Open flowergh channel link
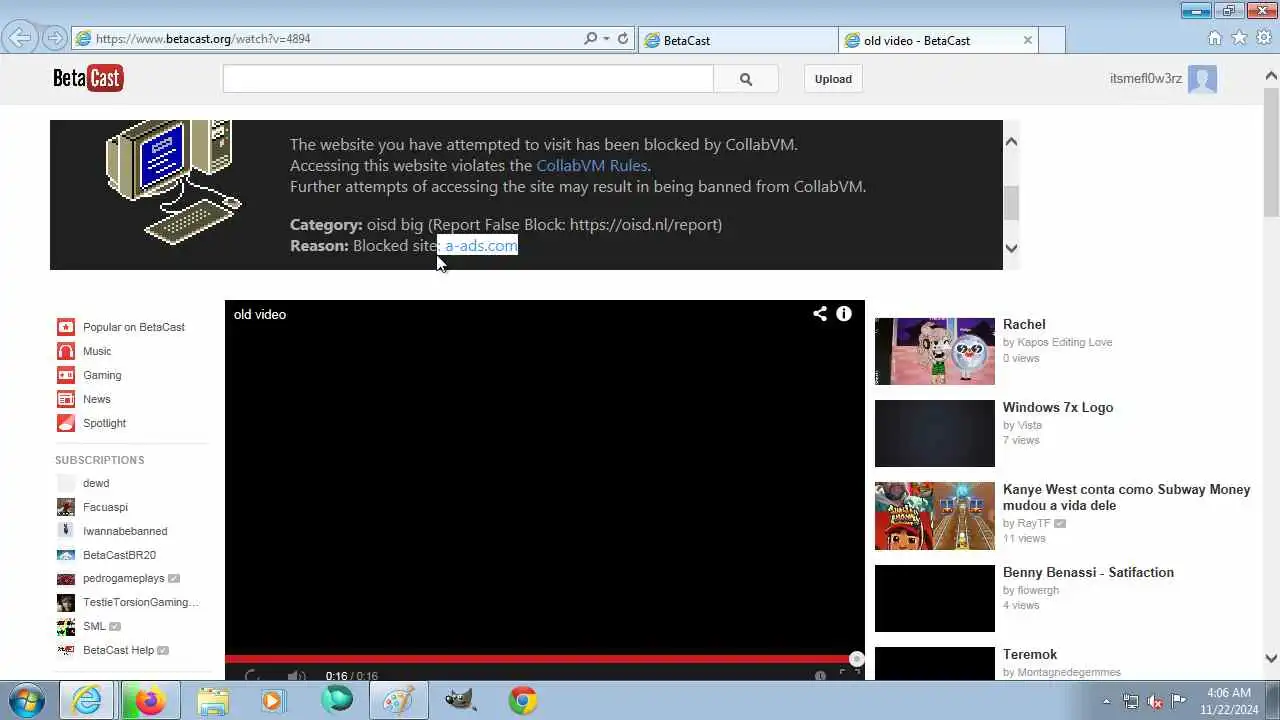 1038,590
